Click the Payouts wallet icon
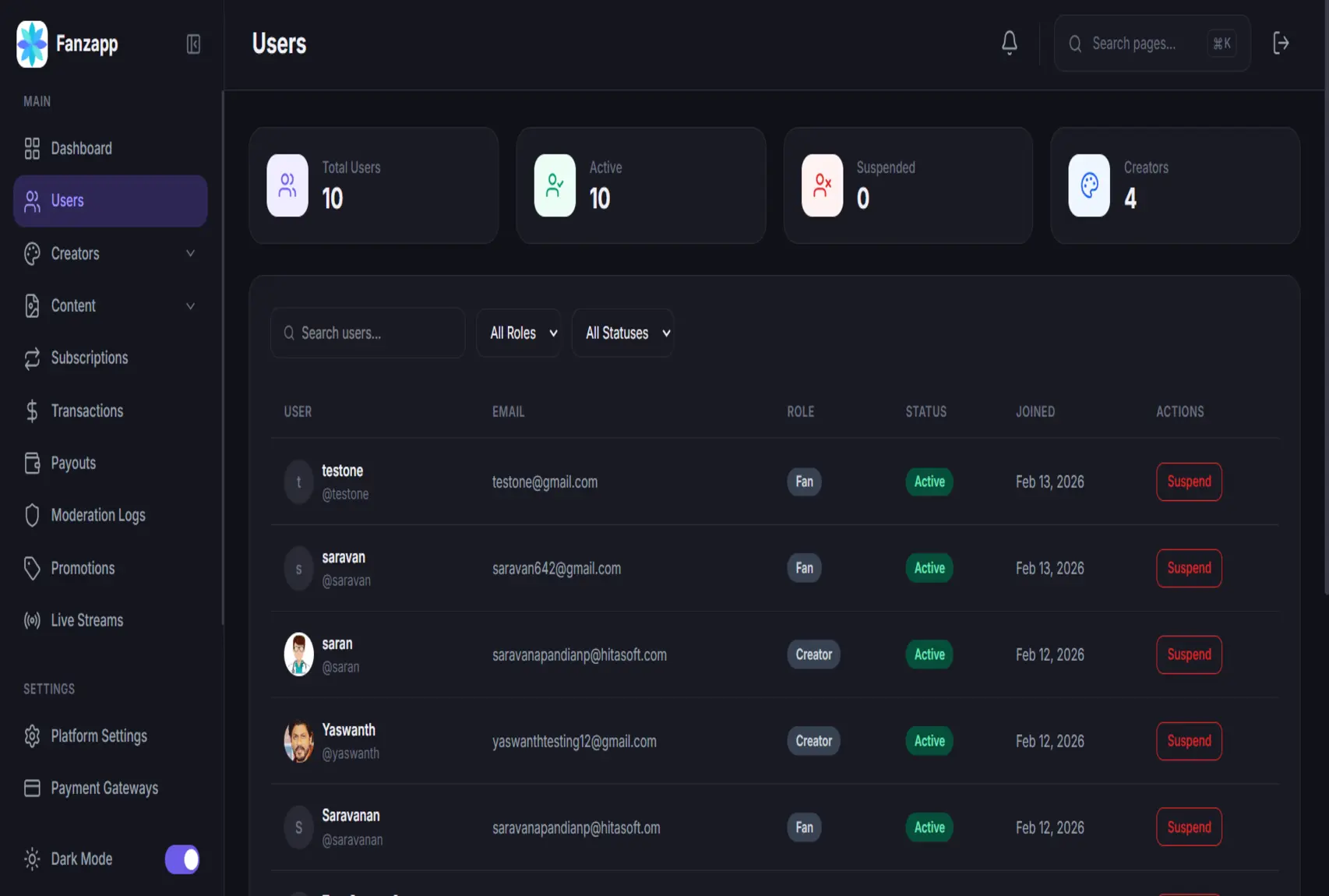The width and height of the screenshot is (1329, 896). tap(32, 463)
